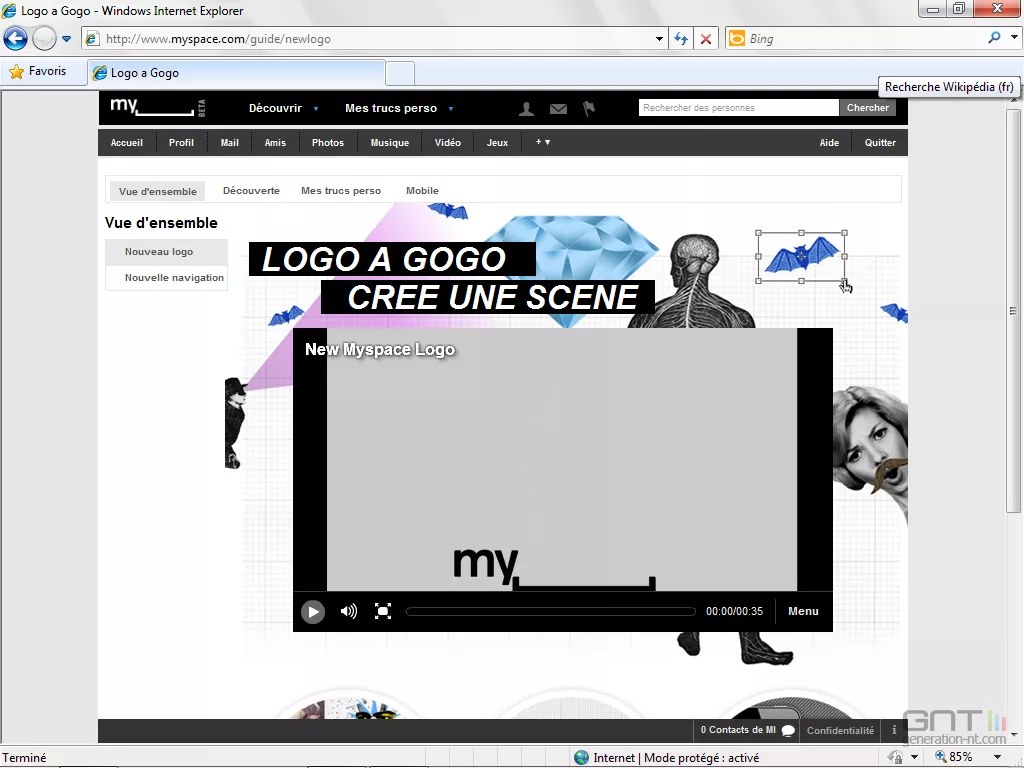The width and height of the screenshot is (1024, 768).
Task: Switch to the Mobile tab
Action: (423, 191)
